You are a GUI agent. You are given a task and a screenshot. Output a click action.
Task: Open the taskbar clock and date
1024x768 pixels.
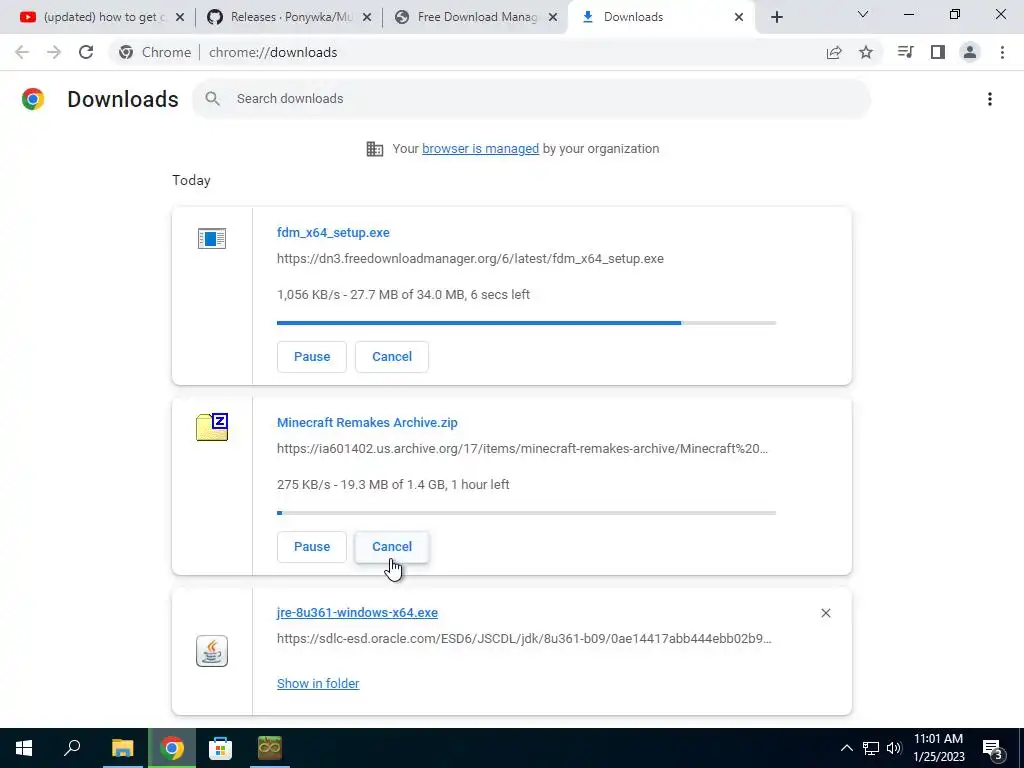[938, 748]
